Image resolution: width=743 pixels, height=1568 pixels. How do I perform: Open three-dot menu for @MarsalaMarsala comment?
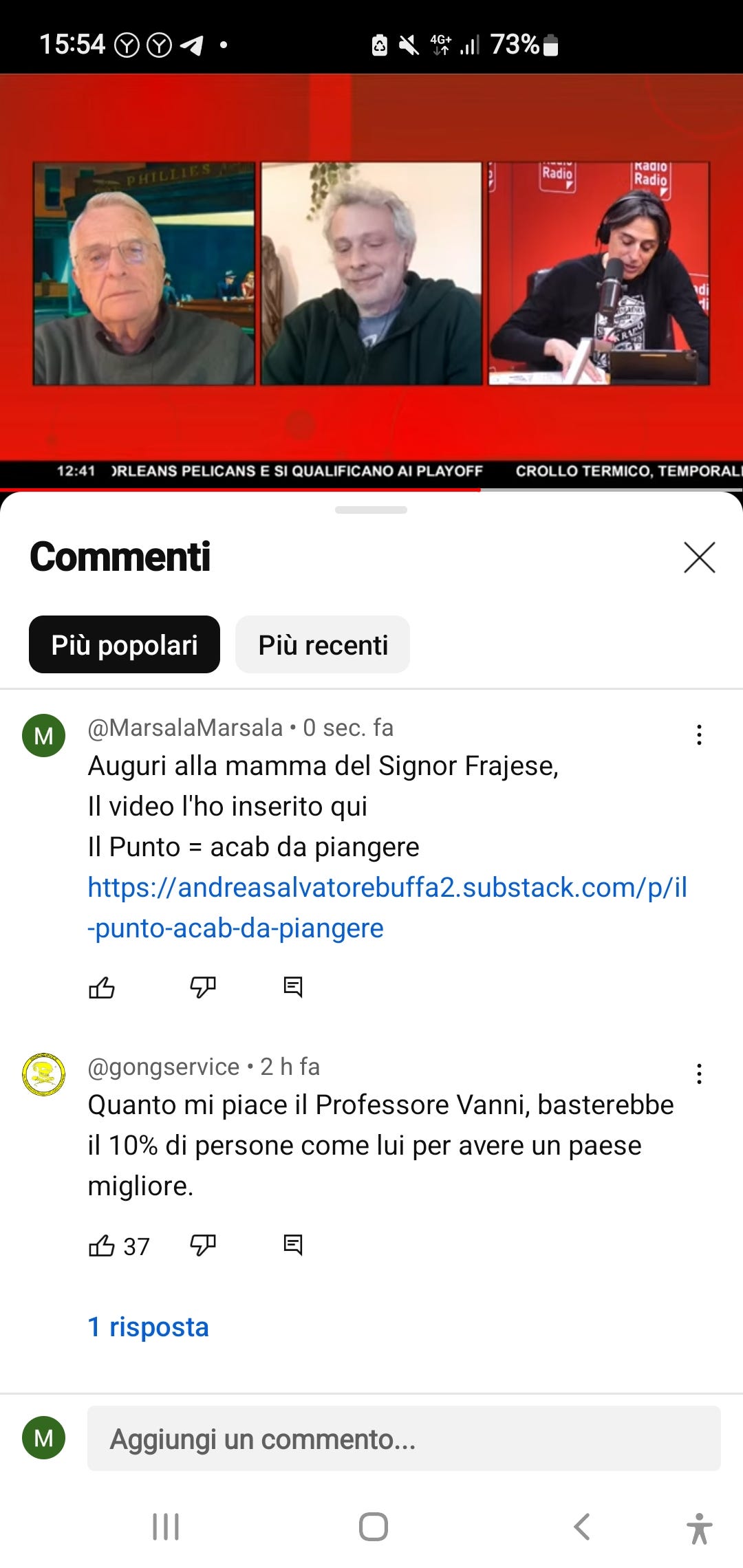[x=699, y=734]
